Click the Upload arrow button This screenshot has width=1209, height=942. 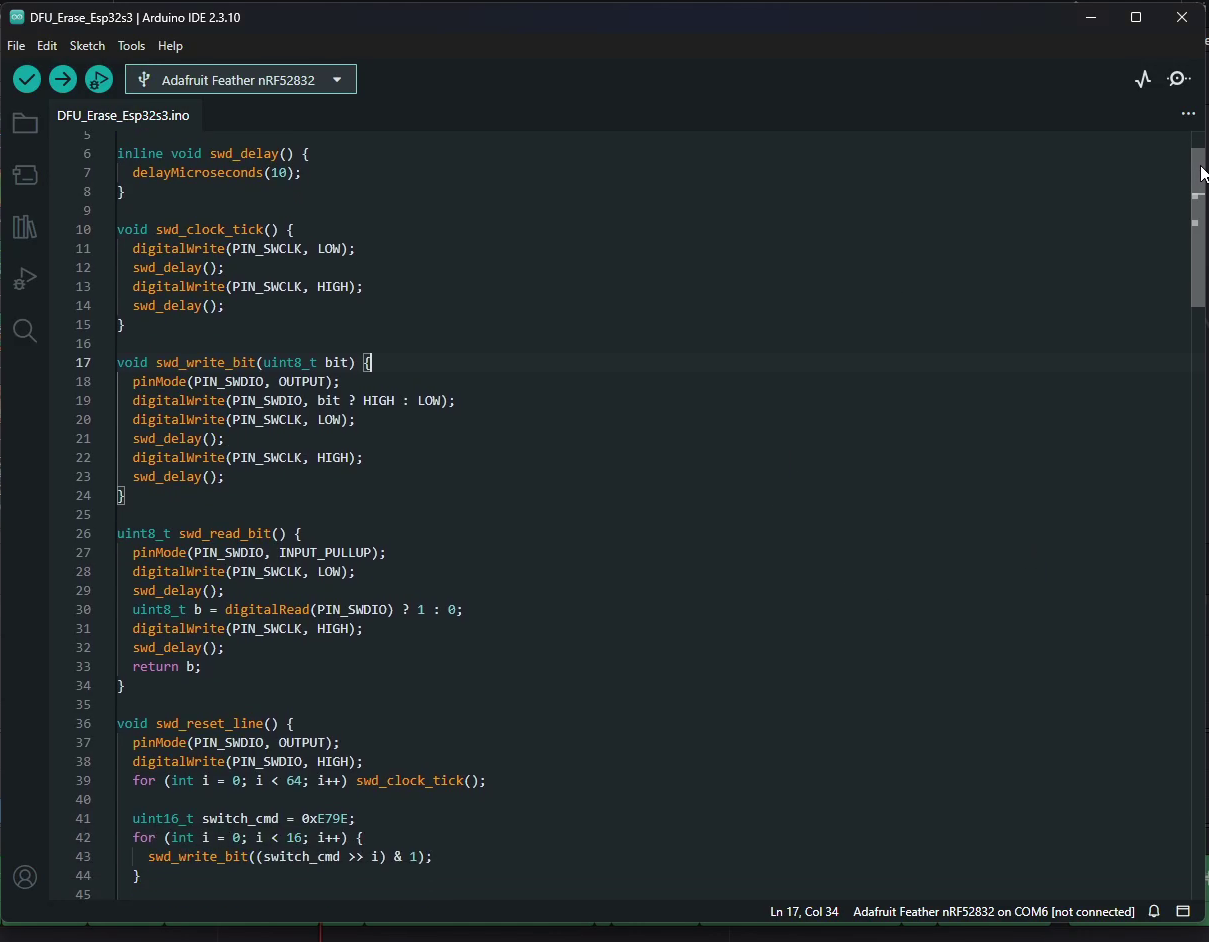click(x=63, y=79)
